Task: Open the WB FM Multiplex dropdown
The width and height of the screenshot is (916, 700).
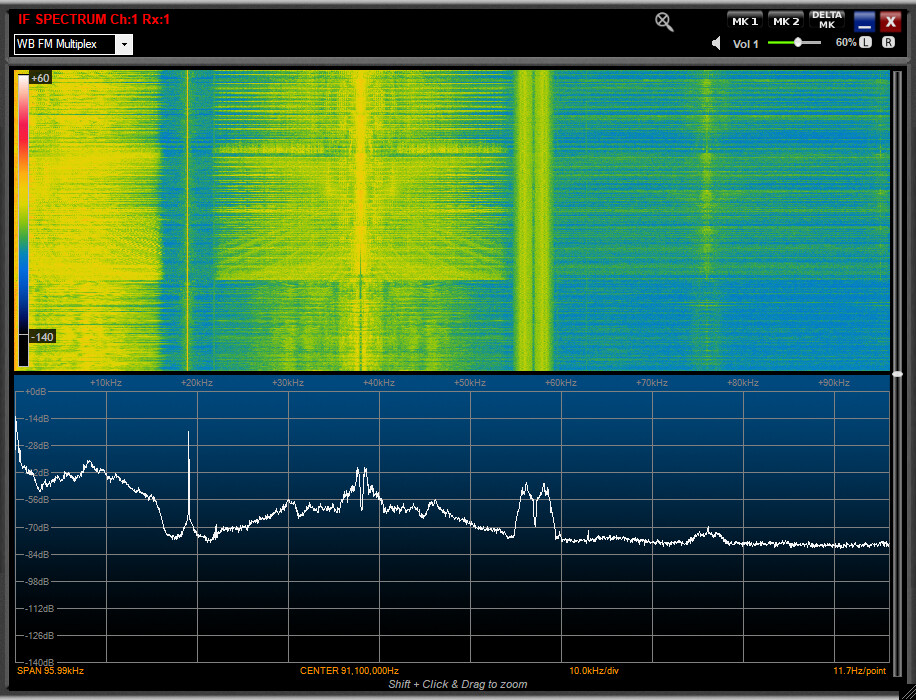Action: (124, 44)
